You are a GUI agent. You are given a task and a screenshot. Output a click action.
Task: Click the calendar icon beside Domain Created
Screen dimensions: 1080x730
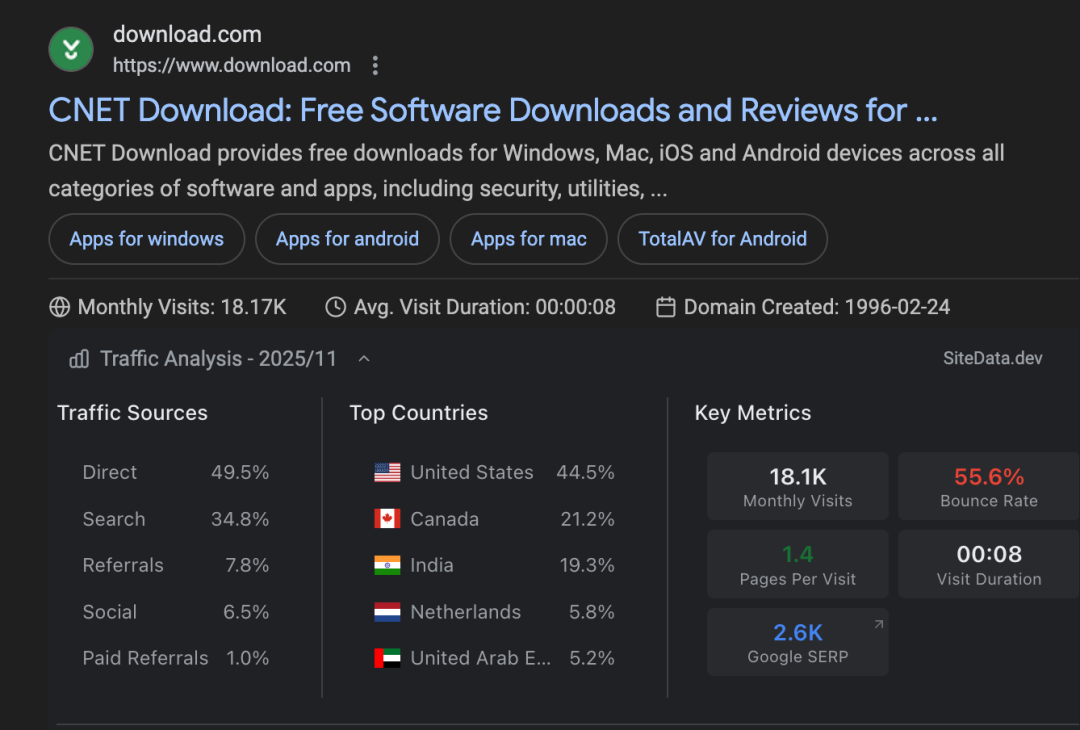[x=665, y=307]
